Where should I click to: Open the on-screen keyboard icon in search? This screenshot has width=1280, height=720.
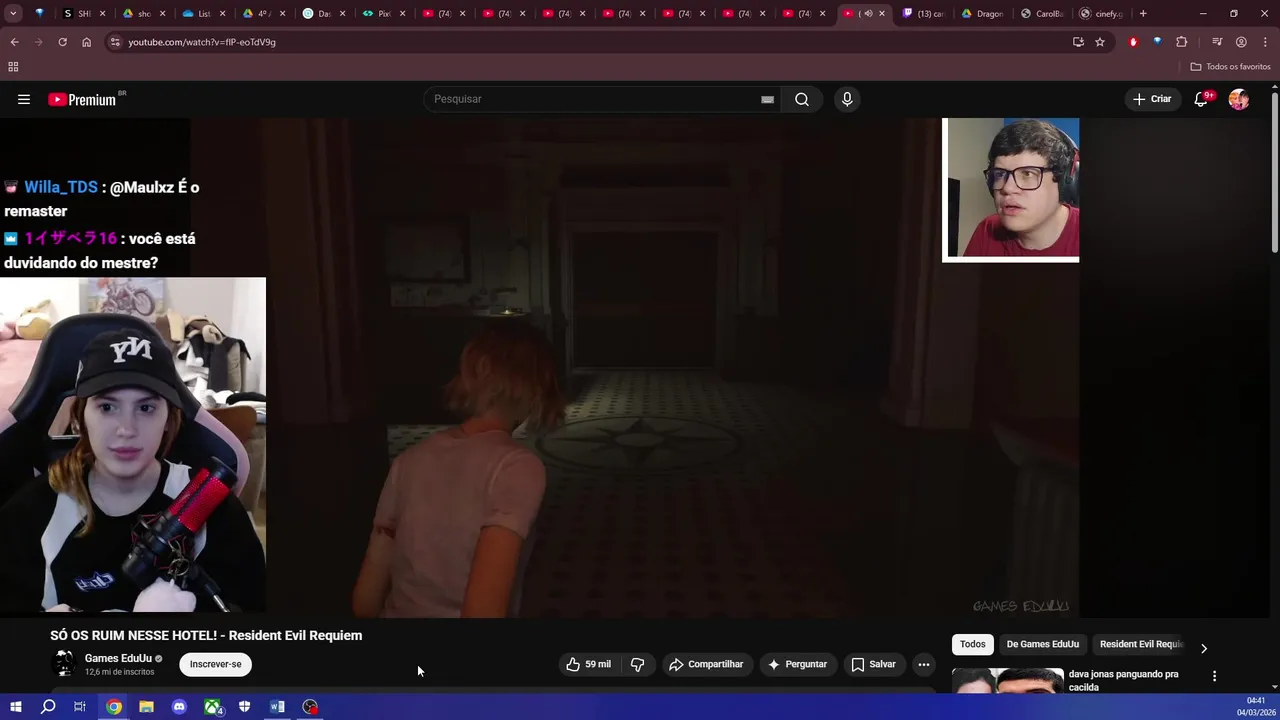tap(767, 99)
